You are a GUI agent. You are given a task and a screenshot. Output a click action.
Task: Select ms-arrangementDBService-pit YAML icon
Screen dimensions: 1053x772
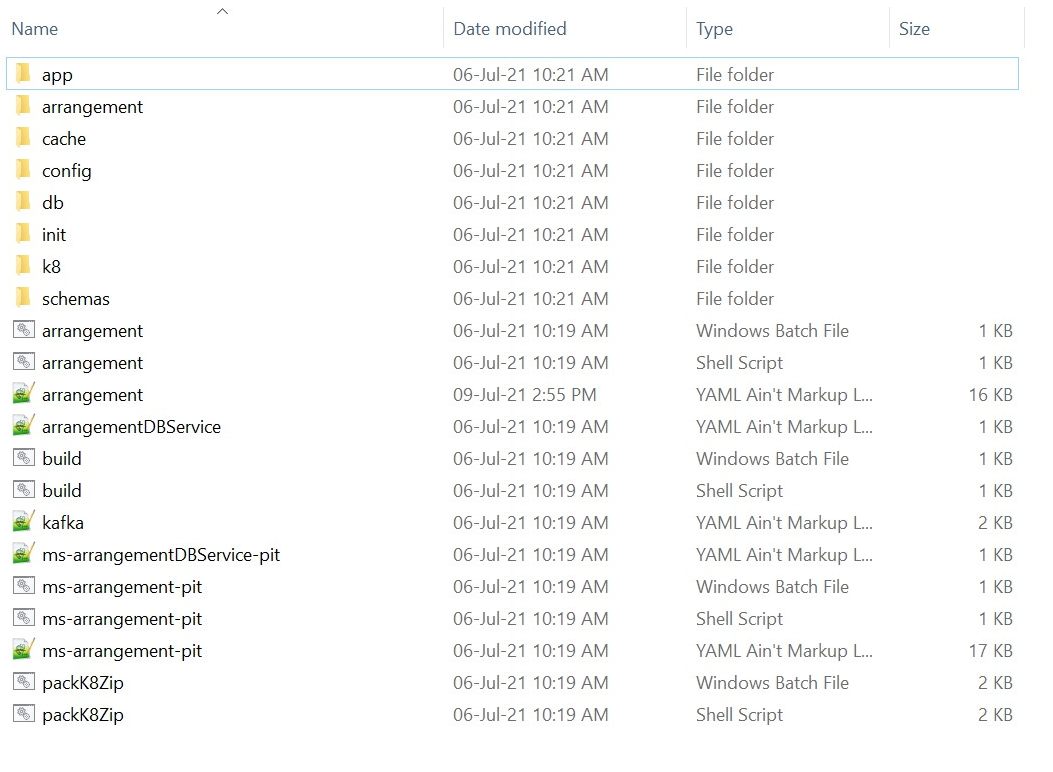point(24,554)
